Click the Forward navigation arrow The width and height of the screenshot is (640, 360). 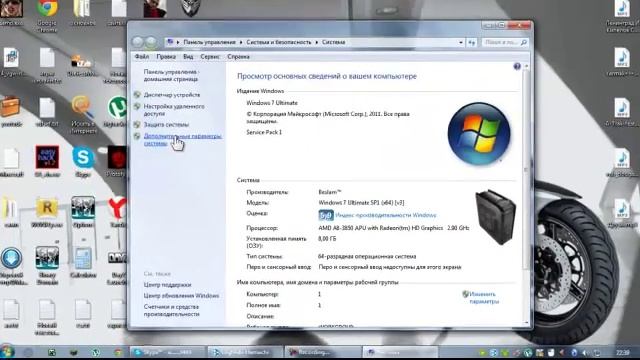click(151, 42)
